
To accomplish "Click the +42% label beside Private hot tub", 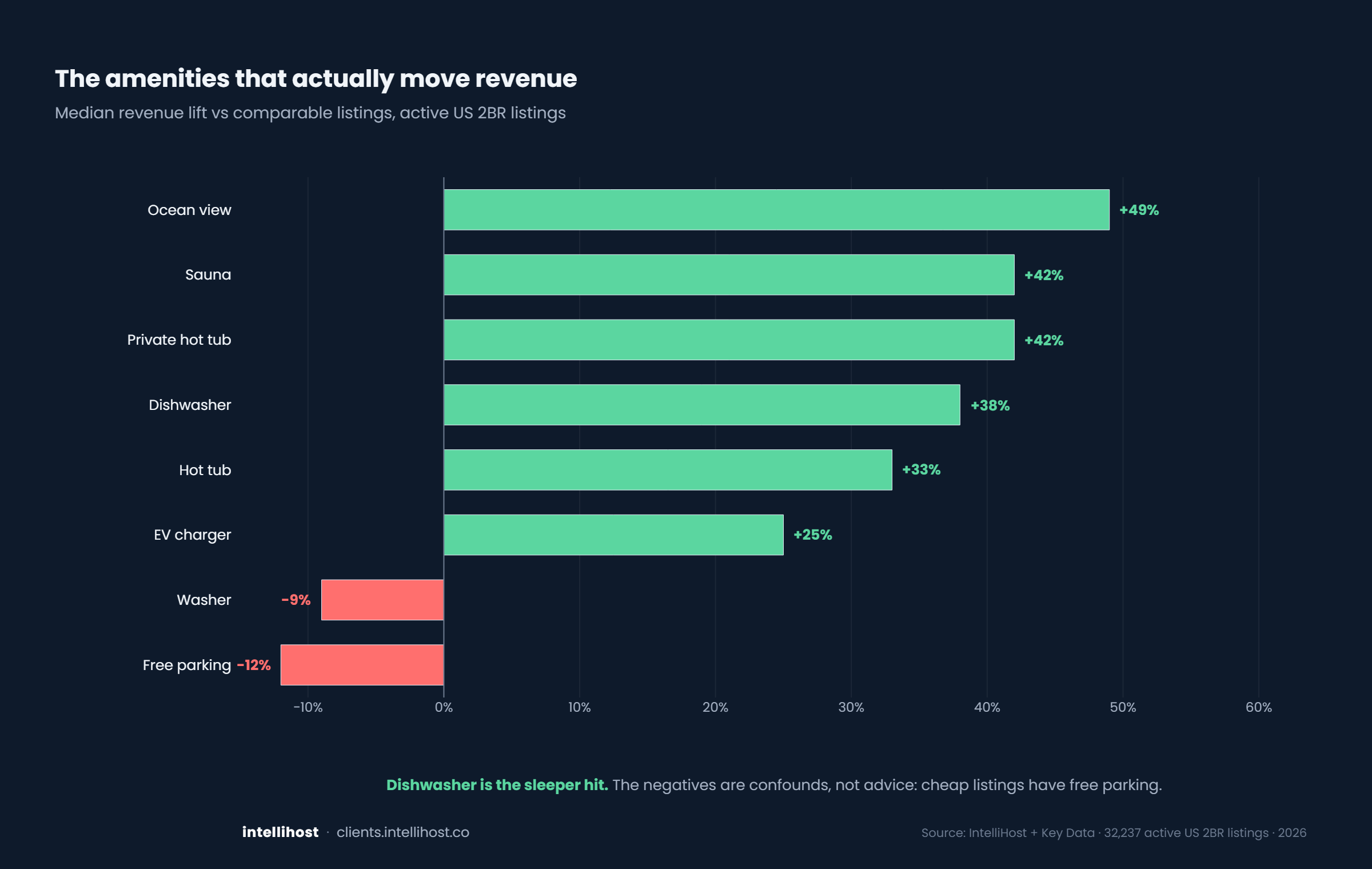I will click(x=1044, y=340).
